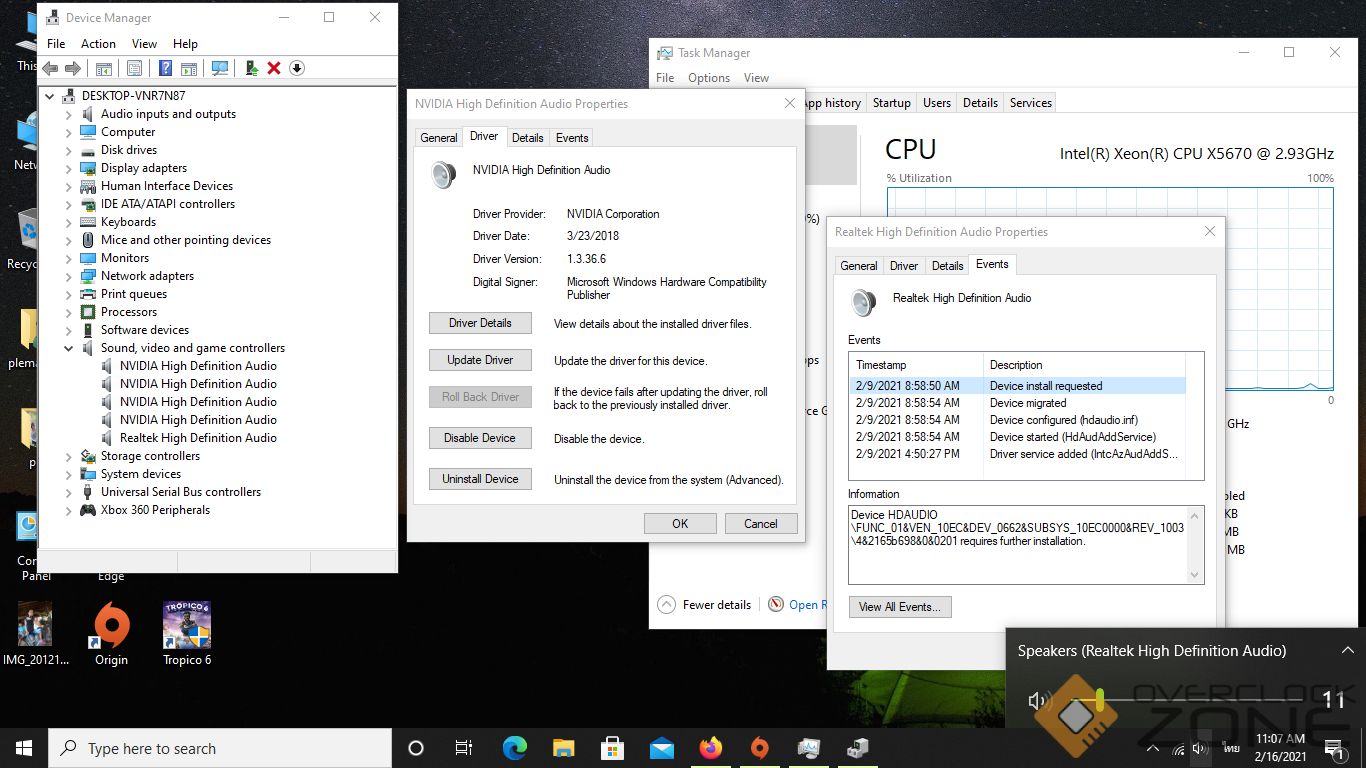Switch to the Details tab in NVIDIA properties

[527, 138]
